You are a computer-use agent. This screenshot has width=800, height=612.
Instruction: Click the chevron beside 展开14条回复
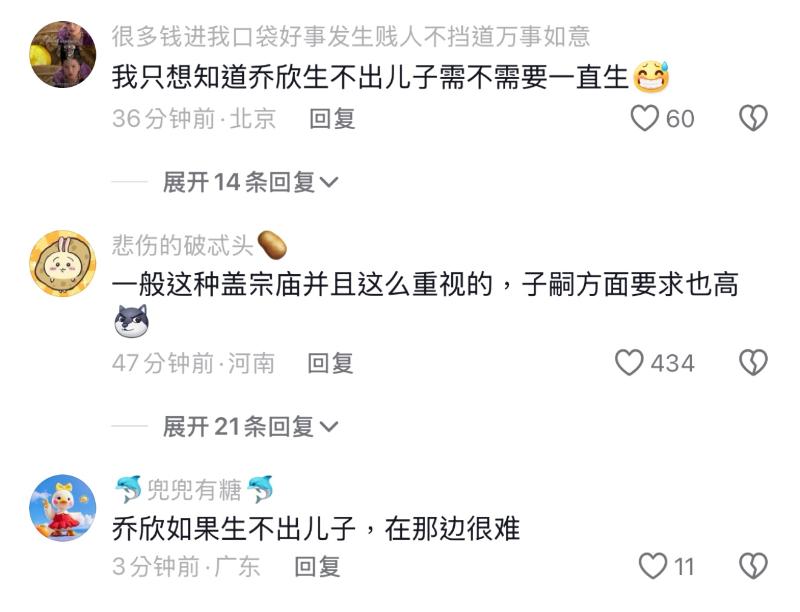coord(328,183)
